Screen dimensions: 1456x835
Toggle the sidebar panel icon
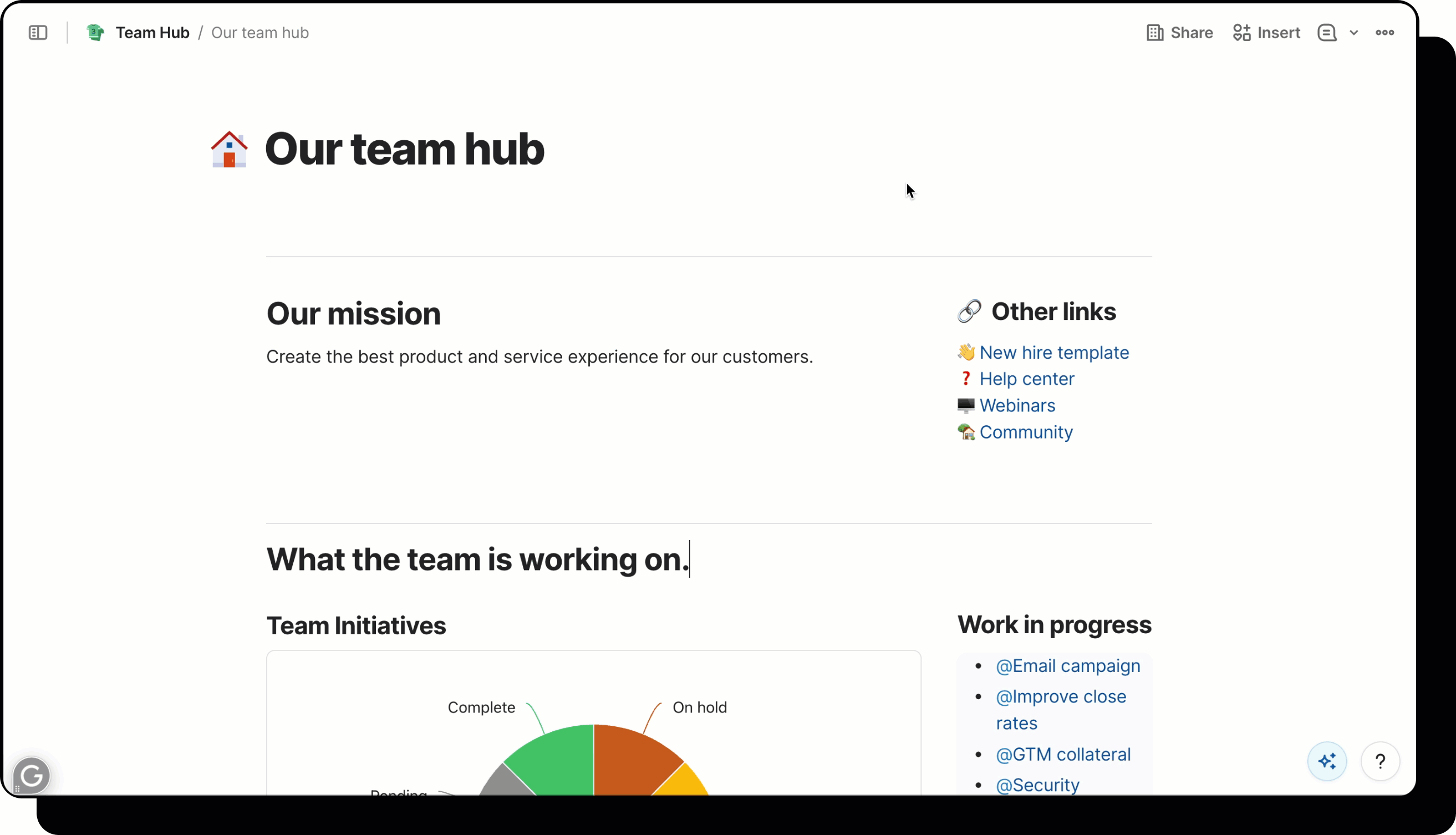[38, 33]
